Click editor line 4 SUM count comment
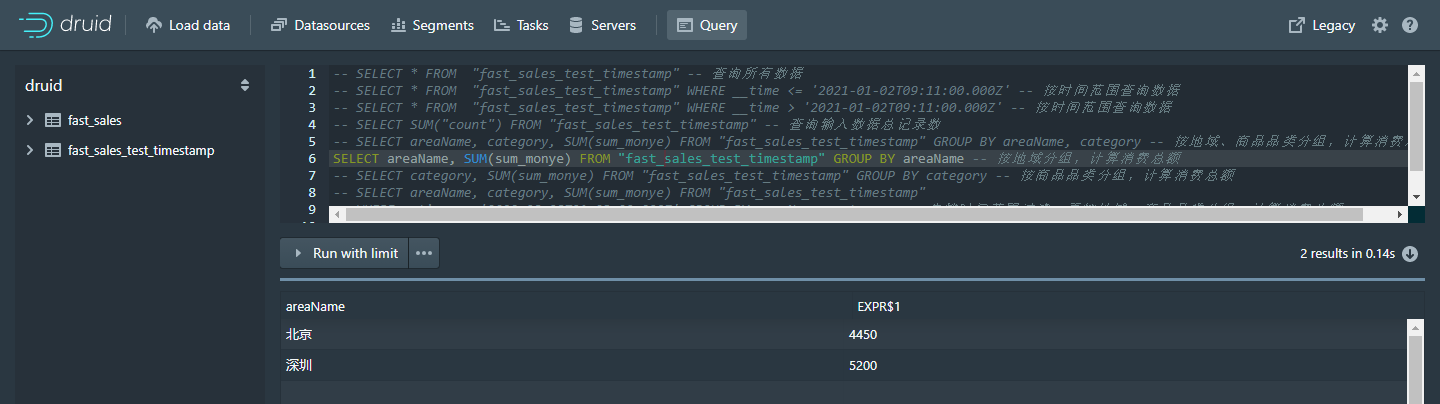 click(x=636, y=124)
